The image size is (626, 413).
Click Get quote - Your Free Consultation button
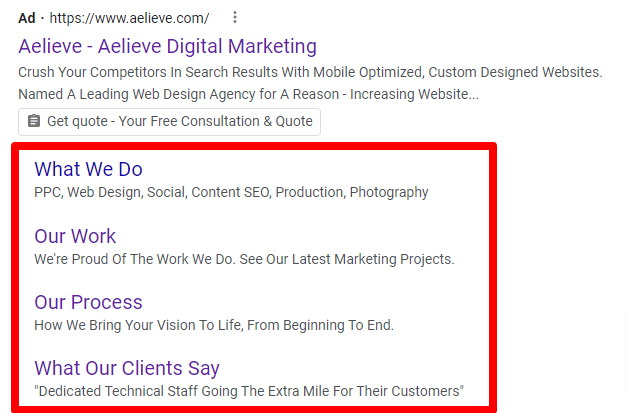pyautogui.click(x=169, y=122)
